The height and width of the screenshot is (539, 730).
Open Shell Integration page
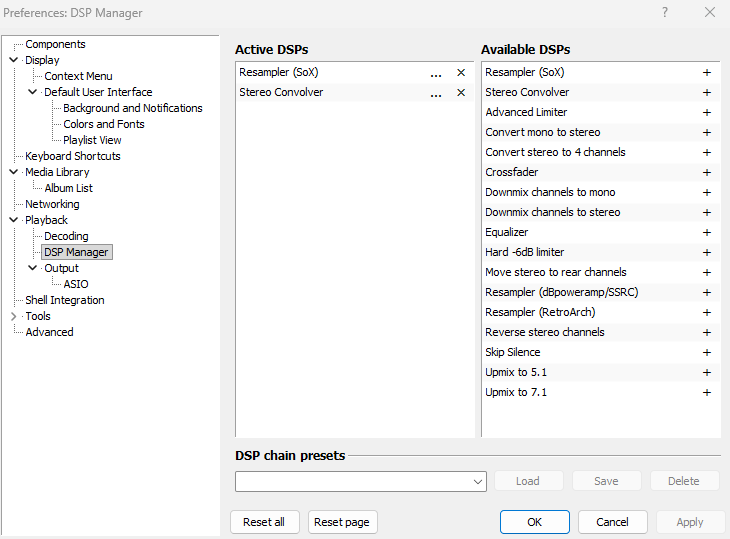[x=65, y=300]
